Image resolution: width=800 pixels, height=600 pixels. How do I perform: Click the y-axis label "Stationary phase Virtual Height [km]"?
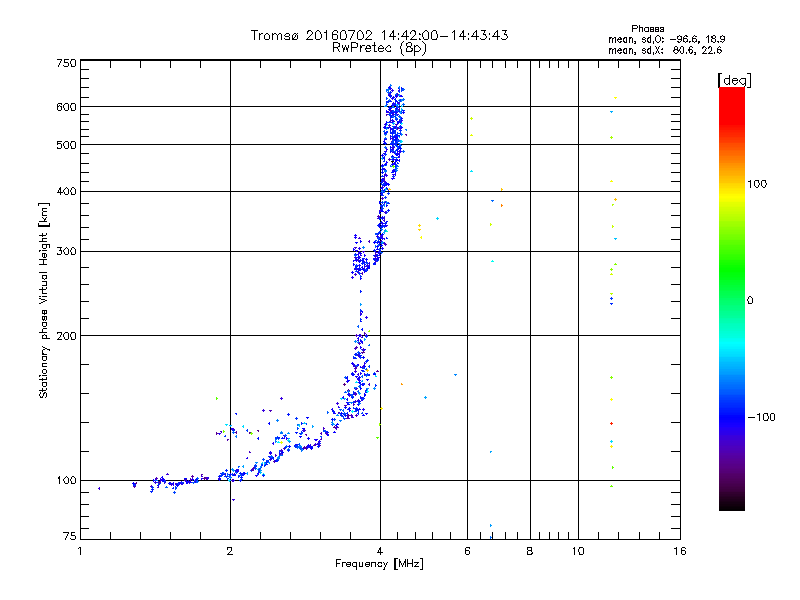coord(43,300)
